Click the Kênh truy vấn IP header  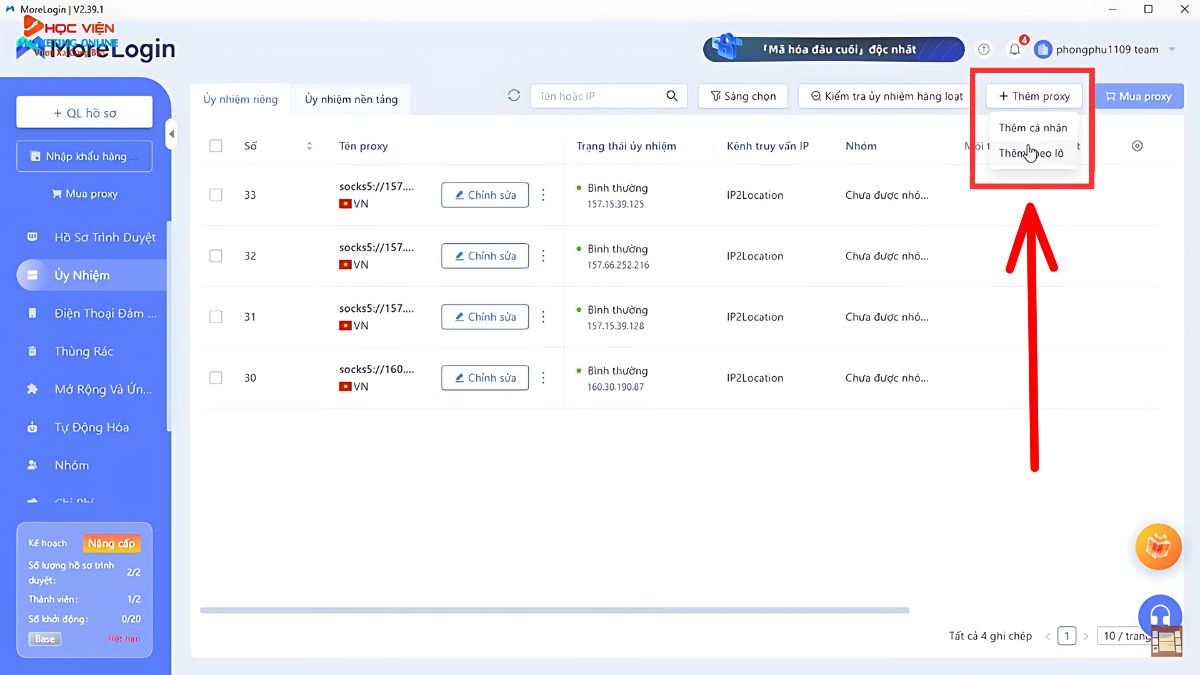coord(768,146)
